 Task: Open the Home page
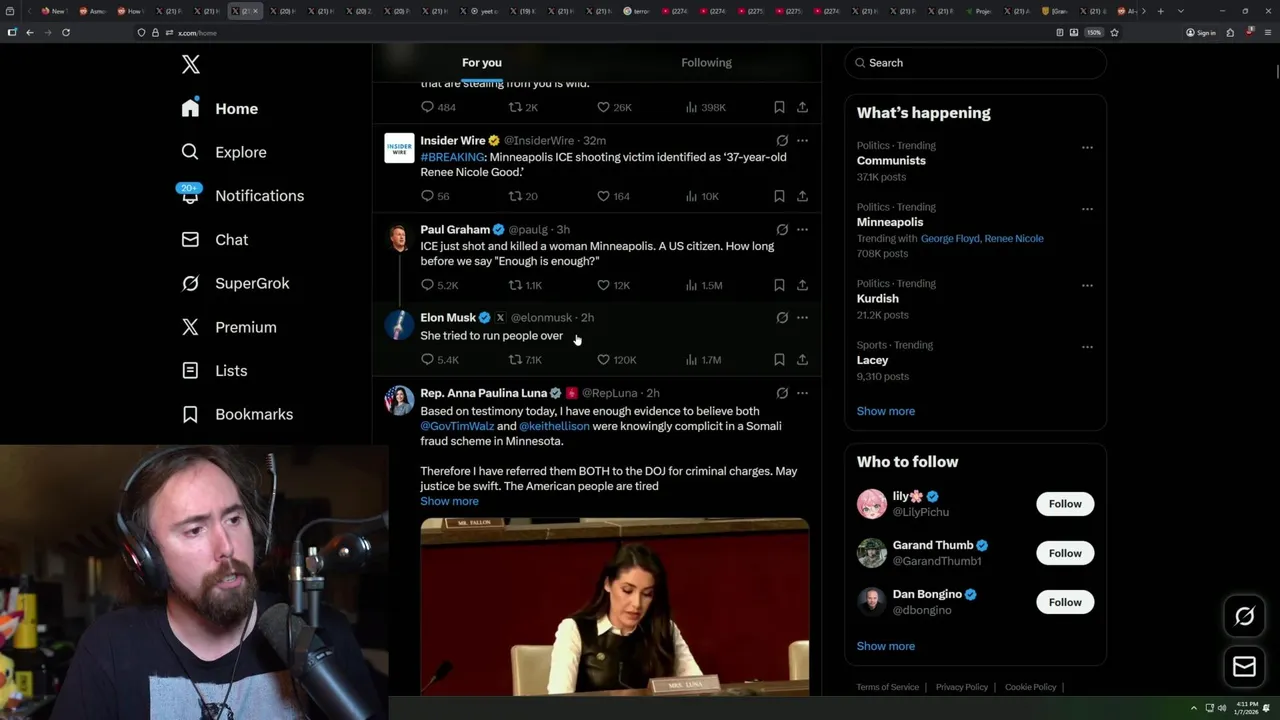220,108
